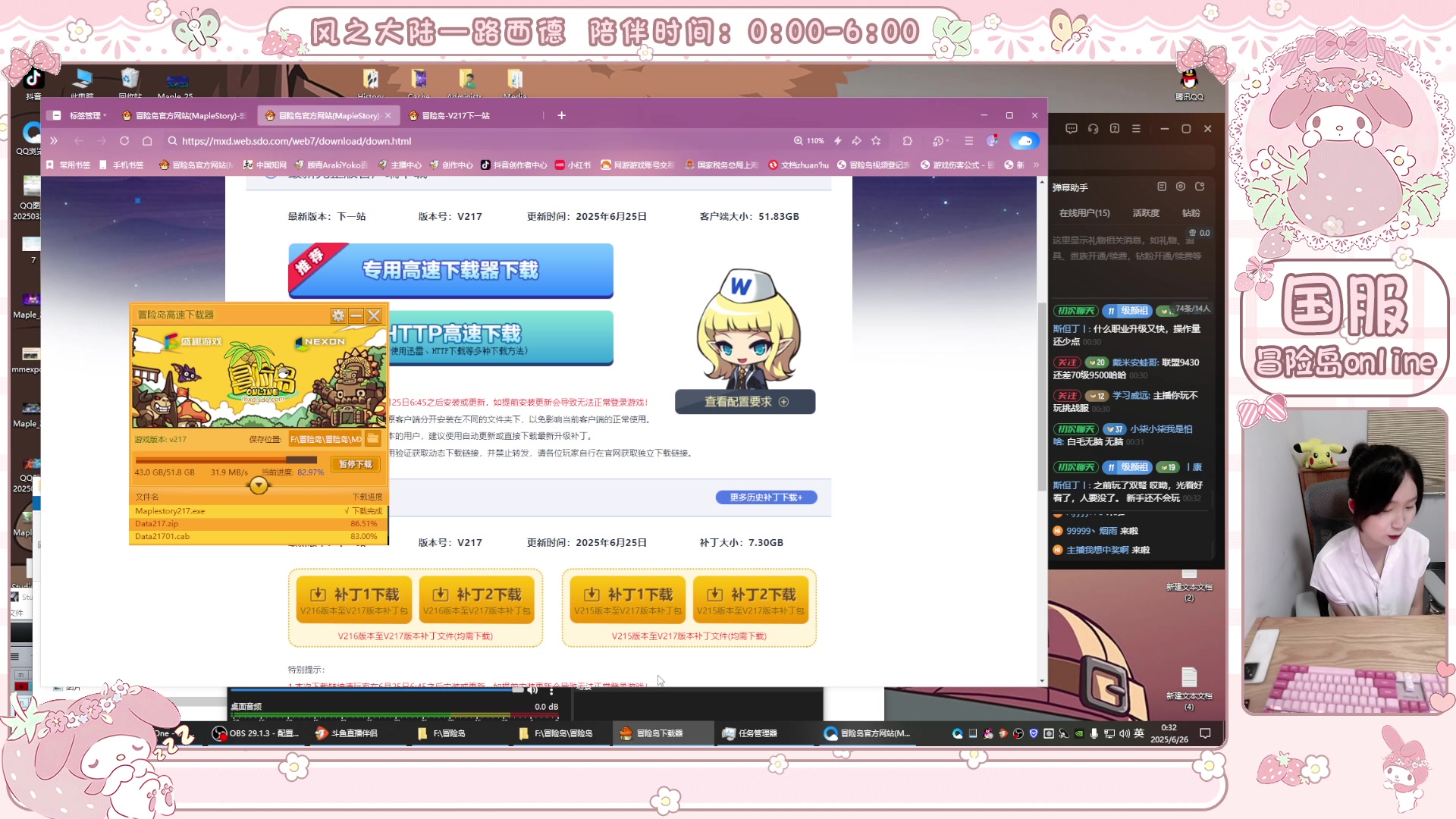The height and width of the screenshot is (819, 1456).
Task: Show more bookmarks chevron
Action: pyautogui.click(x=1036, y=165)
